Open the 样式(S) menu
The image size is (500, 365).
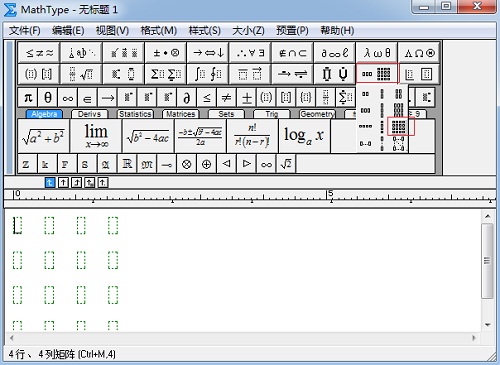coord(204,31)
